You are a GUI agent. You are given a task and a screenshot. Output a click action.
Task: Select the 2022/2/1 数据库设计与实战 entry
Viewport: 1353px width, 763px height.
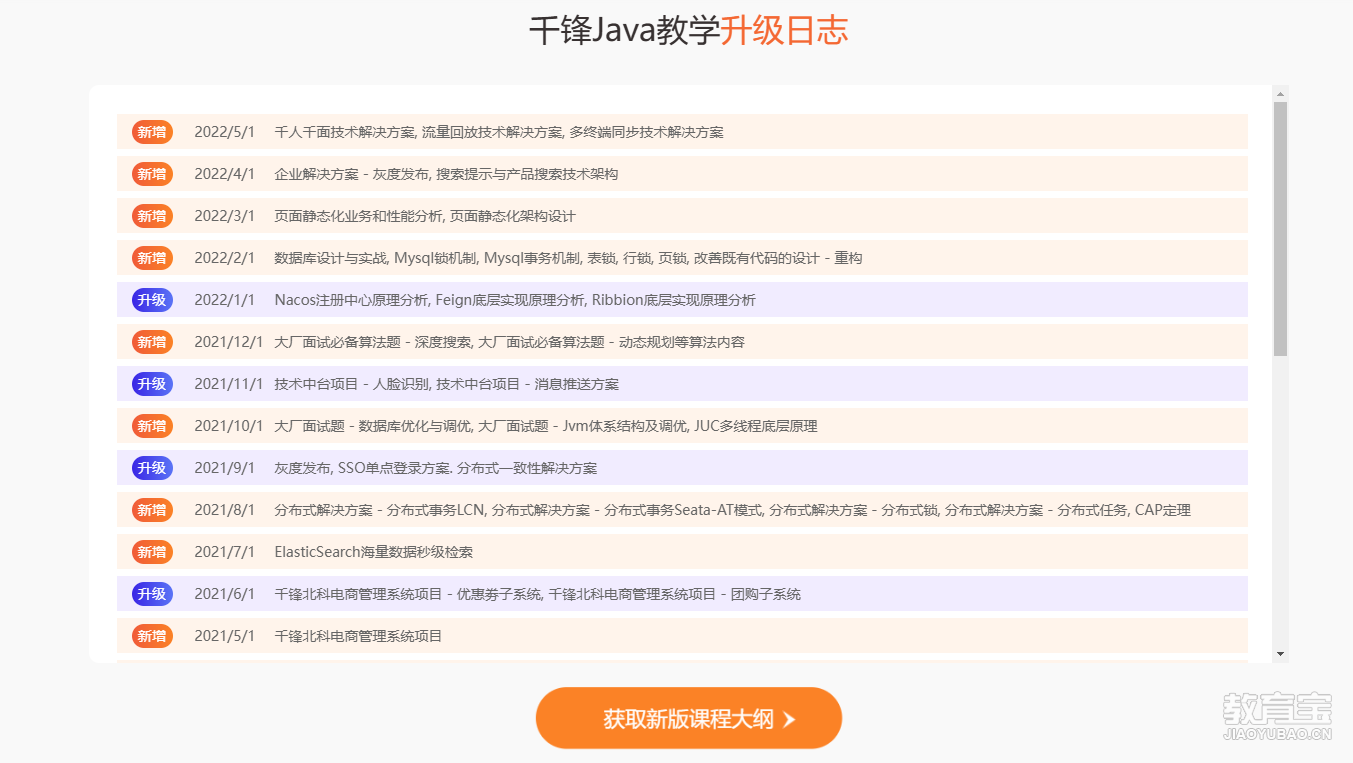tap(568, 258)
